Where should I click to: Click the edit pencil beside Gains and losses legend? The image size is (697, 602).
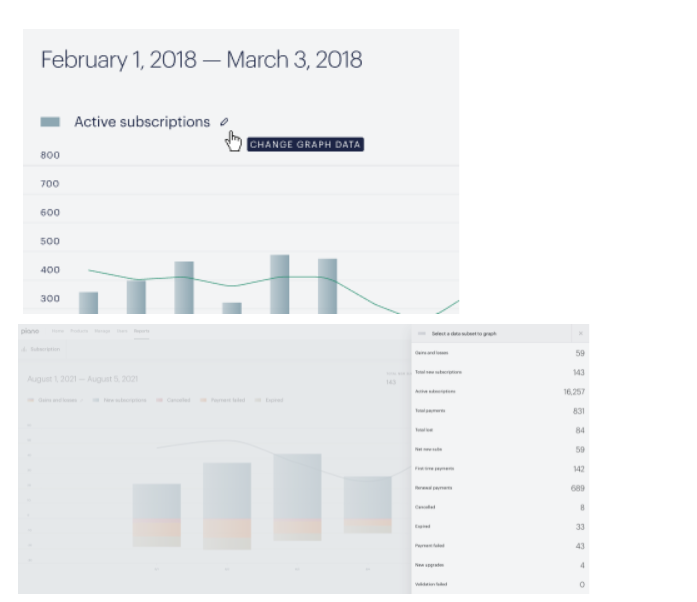click(81, 400)
